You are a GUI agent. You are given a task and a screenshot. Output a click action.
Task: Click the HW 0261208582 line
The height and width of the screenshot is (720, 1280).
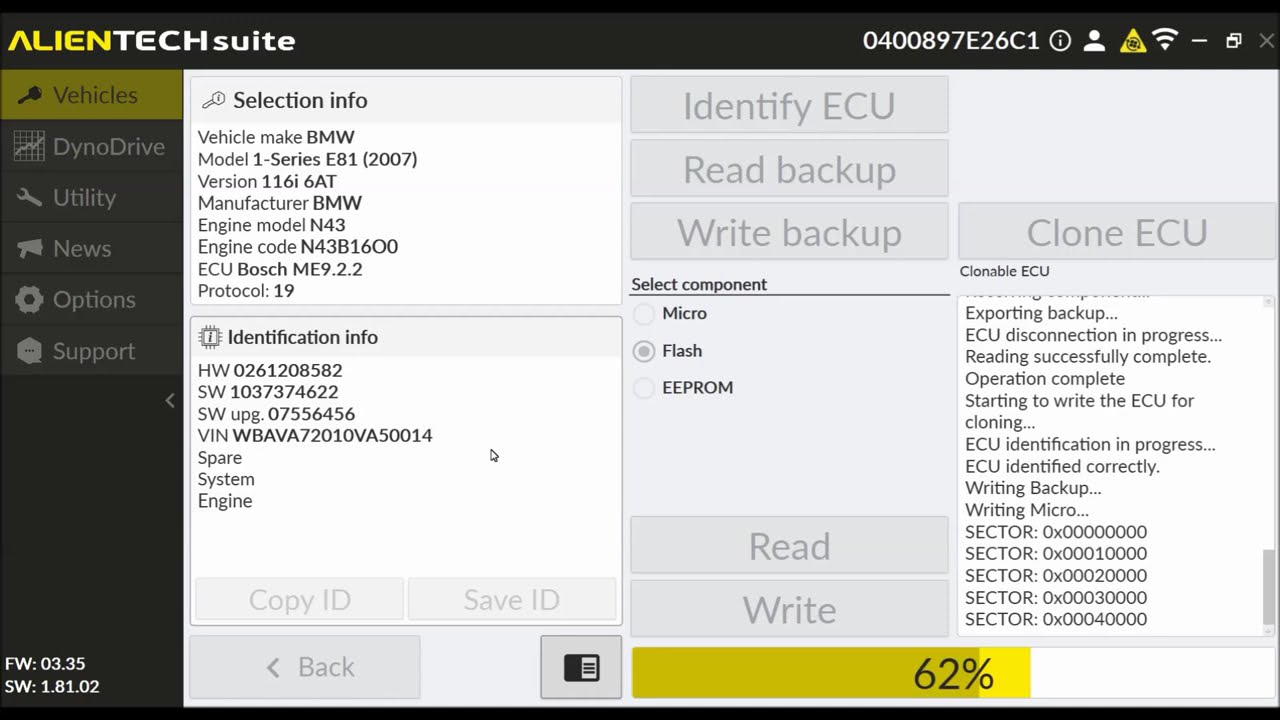pos(270,370)
